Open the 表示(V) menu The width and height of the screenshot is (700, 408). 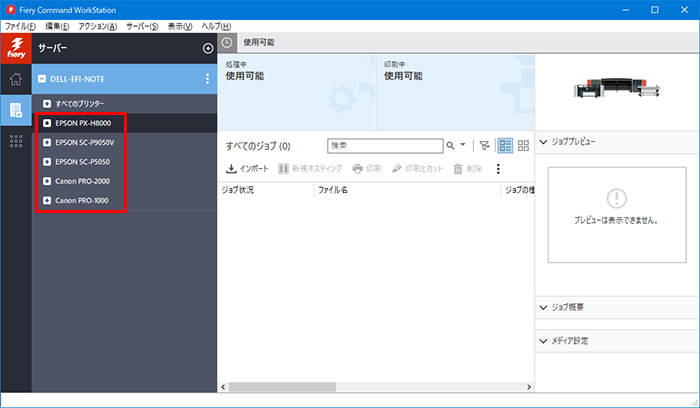[180, 26]
